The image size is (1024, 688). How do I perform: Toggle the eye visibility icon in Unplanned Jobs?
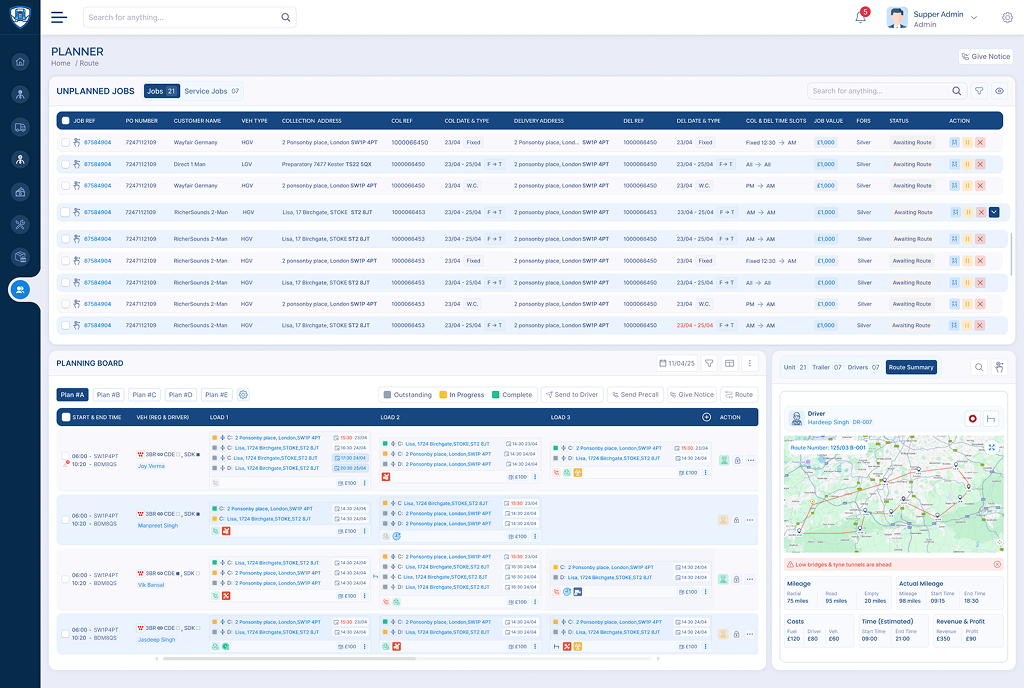tap(999, 91)
